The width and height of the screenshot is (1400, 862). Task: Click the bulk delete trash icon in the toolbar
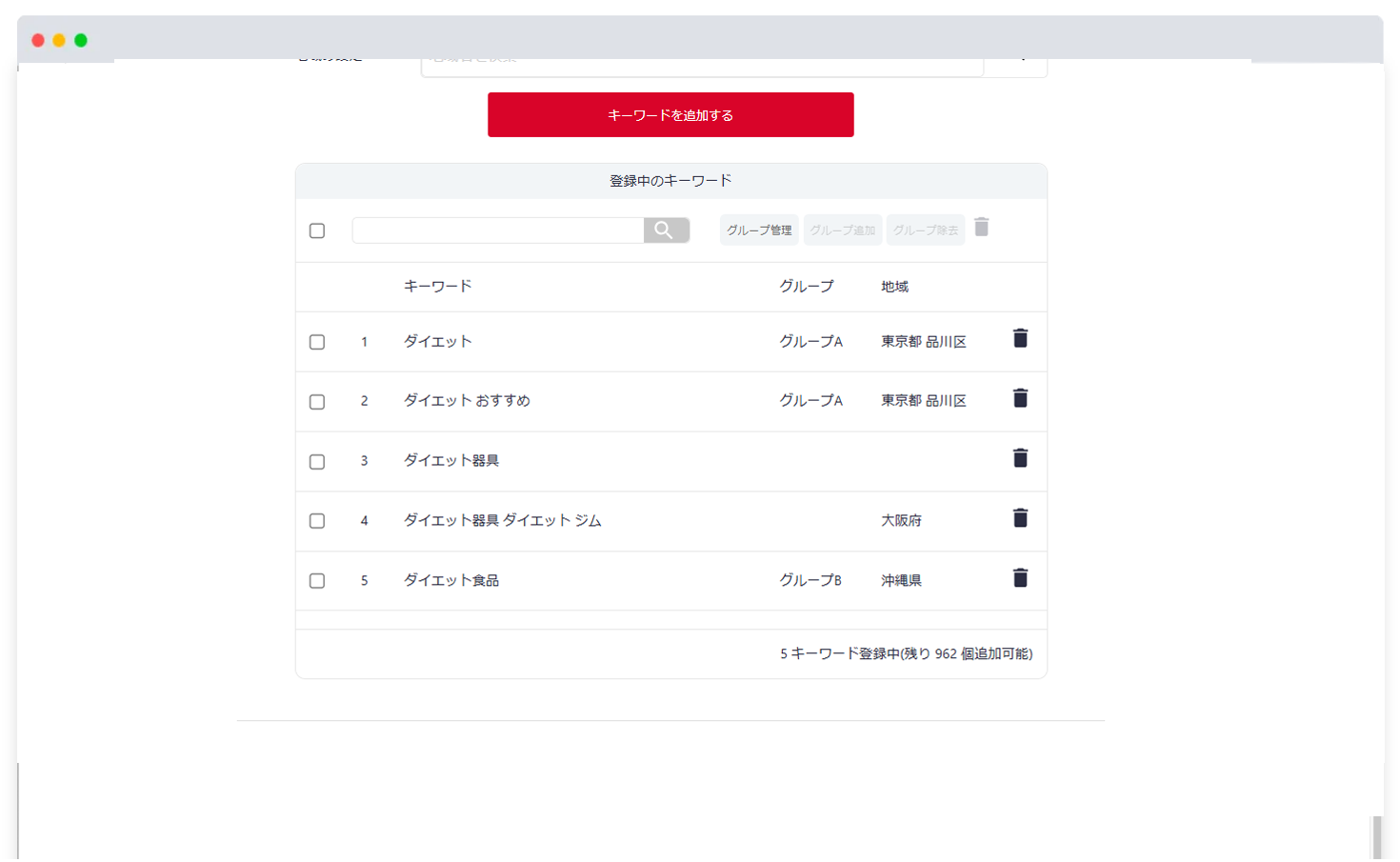[982, 229]
